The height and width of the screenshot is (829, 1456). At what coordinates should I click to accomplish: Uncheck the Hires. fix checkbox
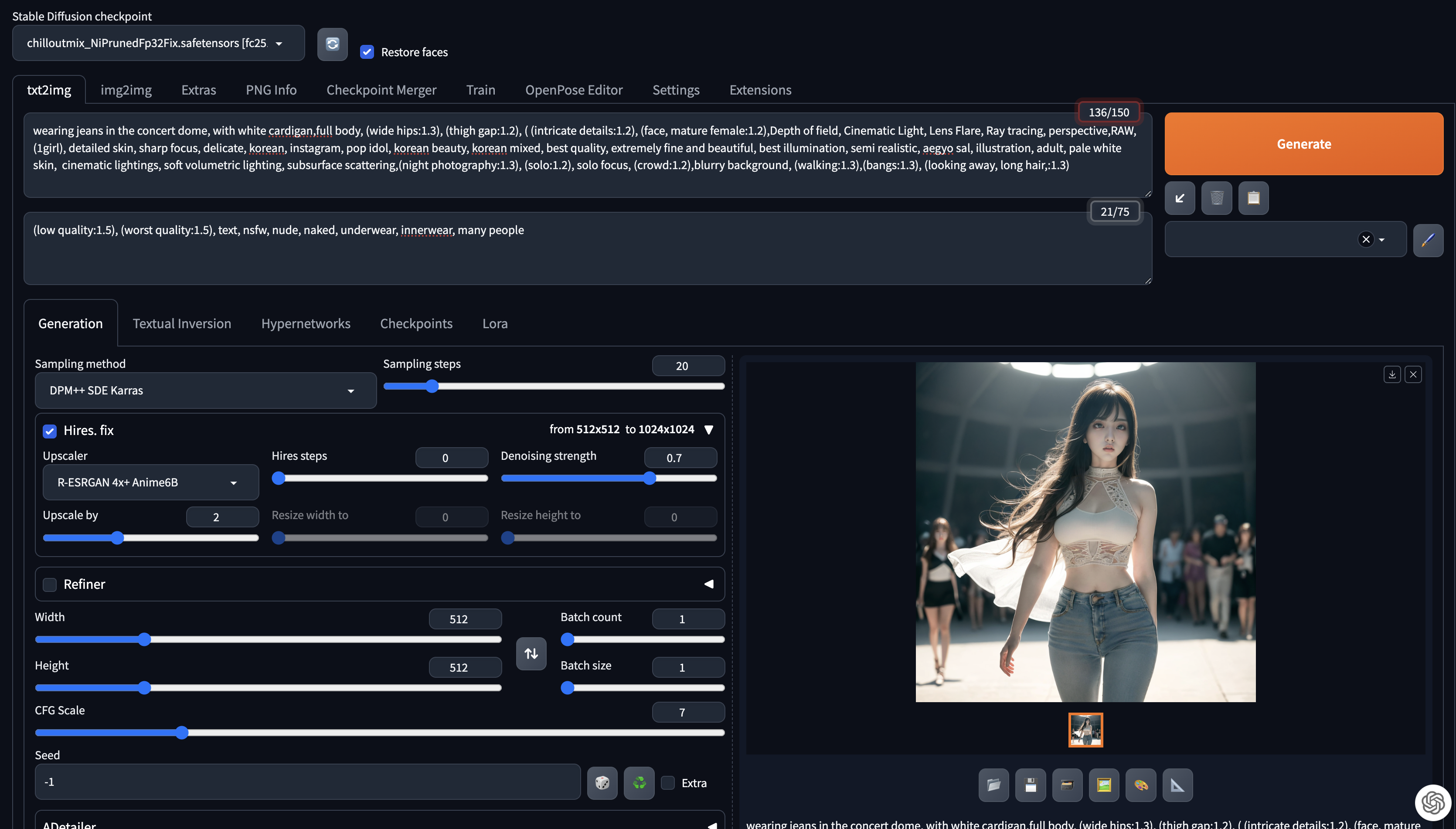[50, 431]
